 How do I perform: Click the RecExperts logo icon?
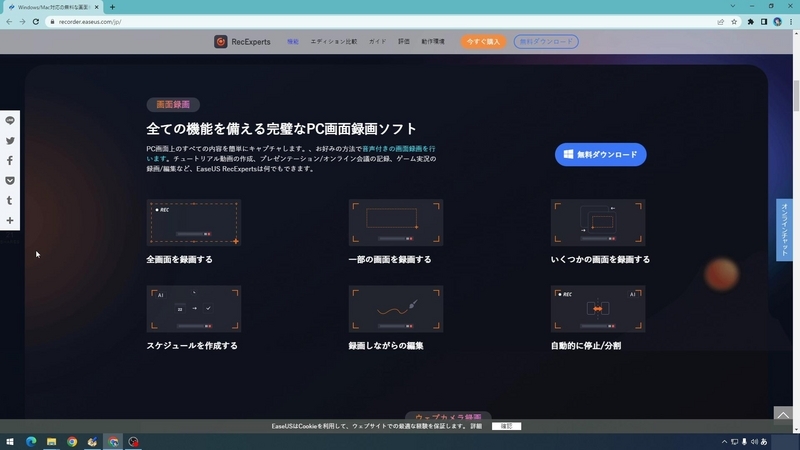point(220,42)
